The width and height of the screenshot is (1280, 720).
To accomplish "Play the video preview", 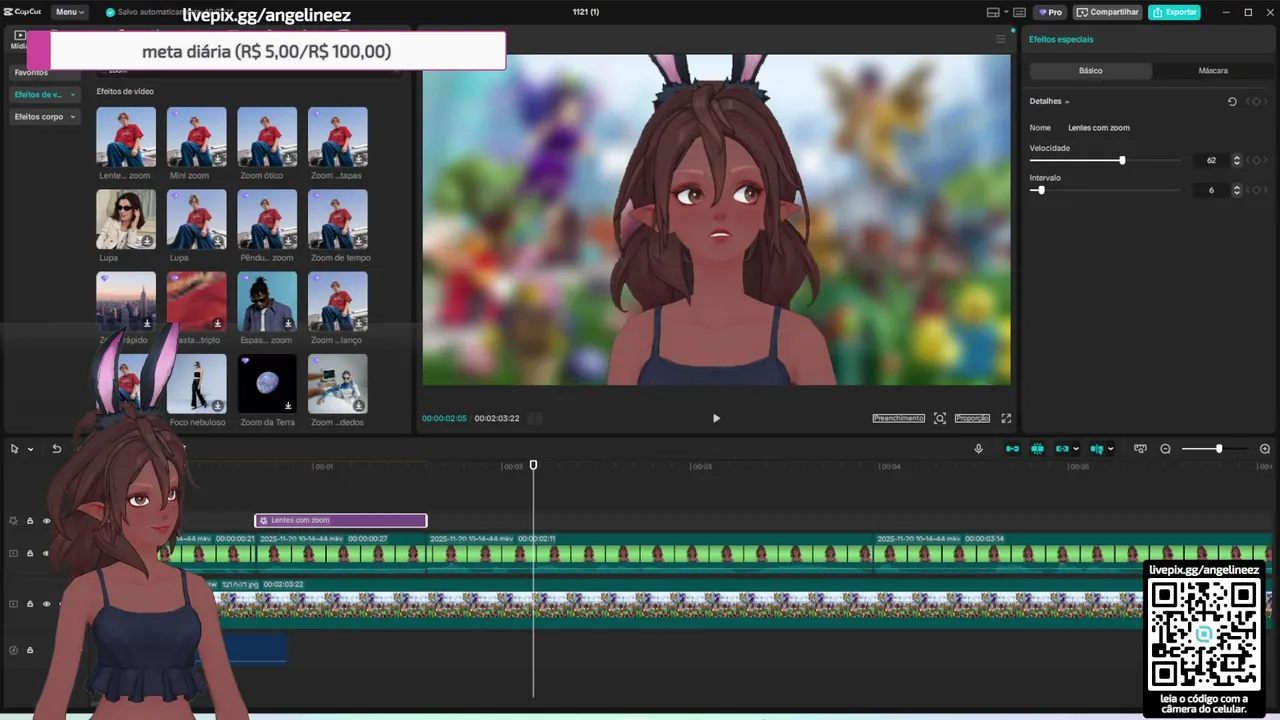I will tap(716, 418).
